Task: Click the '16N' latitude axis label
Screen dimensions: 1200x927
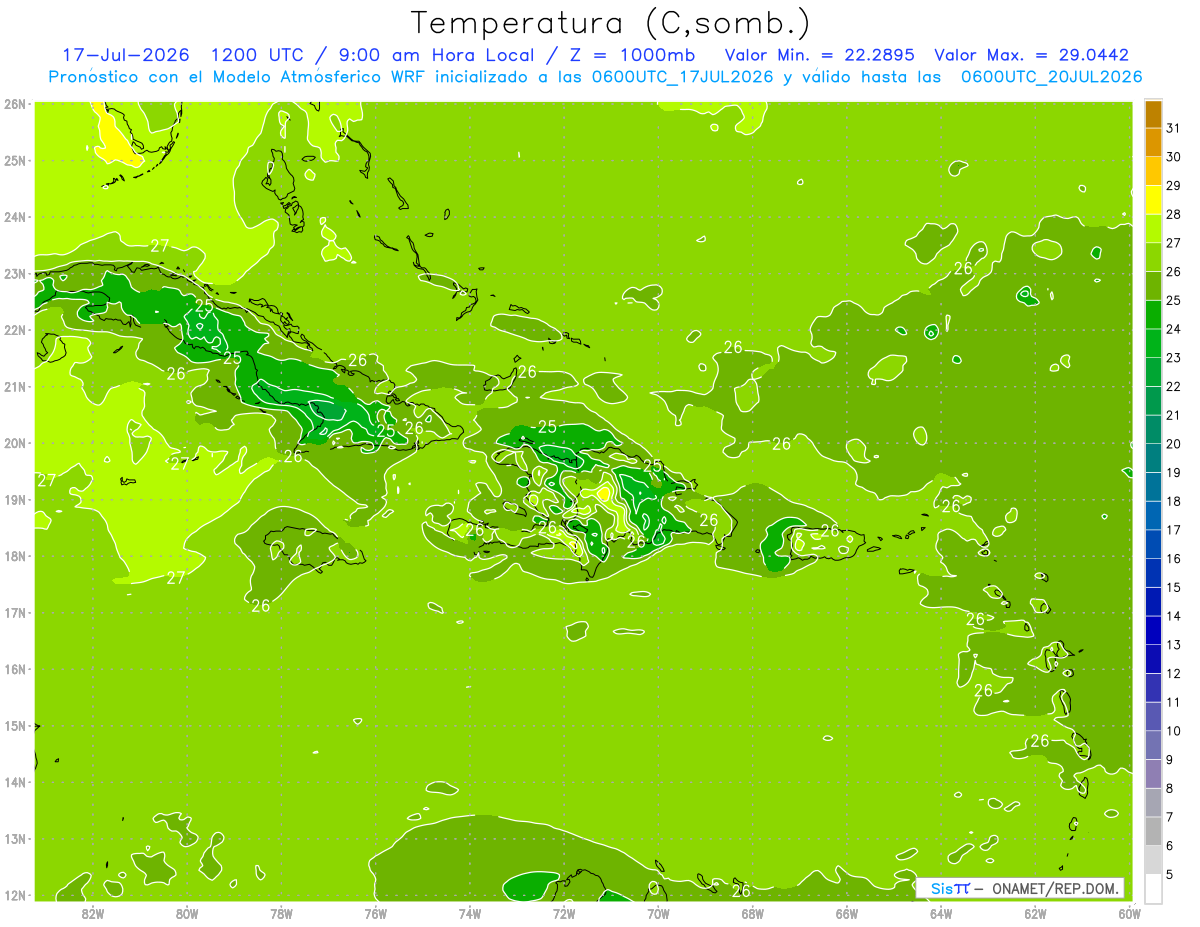Action: tap(15, 669)
